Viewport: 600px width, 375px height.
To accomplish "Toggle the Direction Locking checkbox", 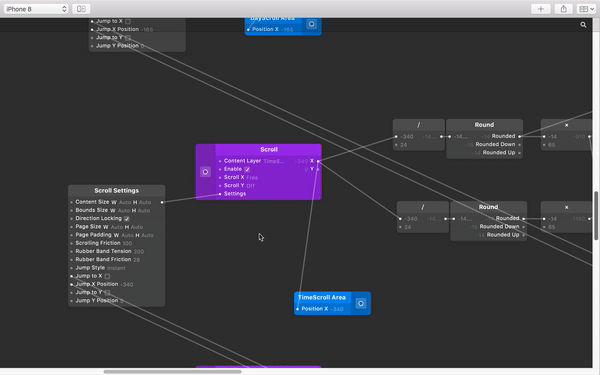I will 127,218.
